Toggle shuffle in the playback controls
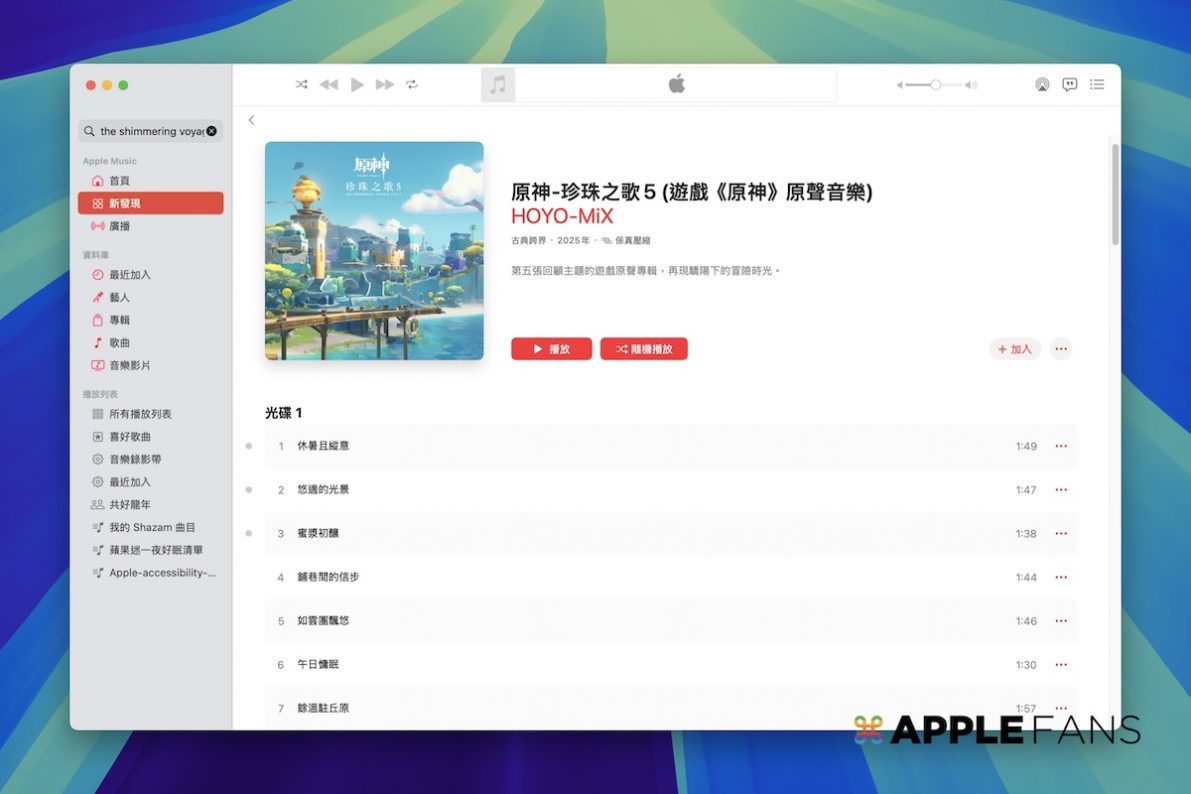1191x794 pixels. [x=301, y=85]
